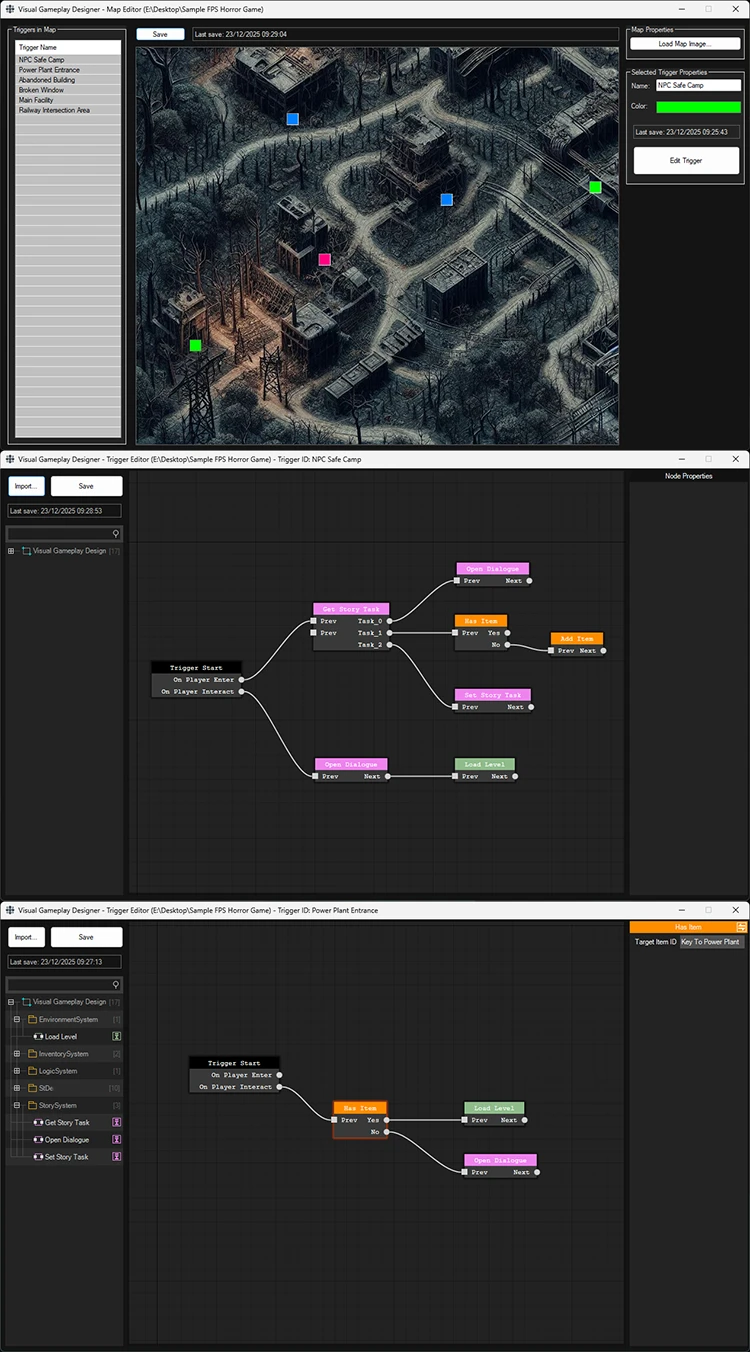Viewport: 750px width, 1352px height.
Task: Select Broken Window in the triggers list
Action: (x=69, y=90)
